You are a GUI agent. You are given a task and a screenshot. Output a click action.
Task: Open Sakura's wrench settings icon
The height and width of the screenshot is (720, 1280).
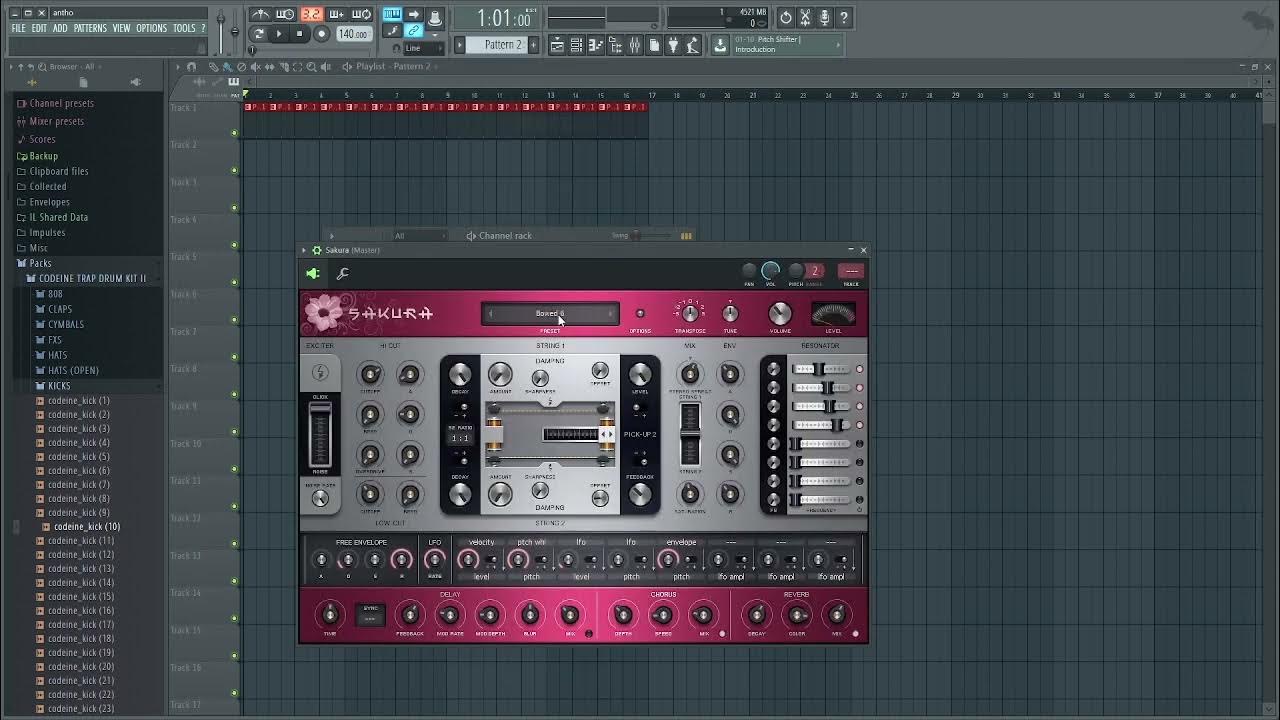click(342, 273)
